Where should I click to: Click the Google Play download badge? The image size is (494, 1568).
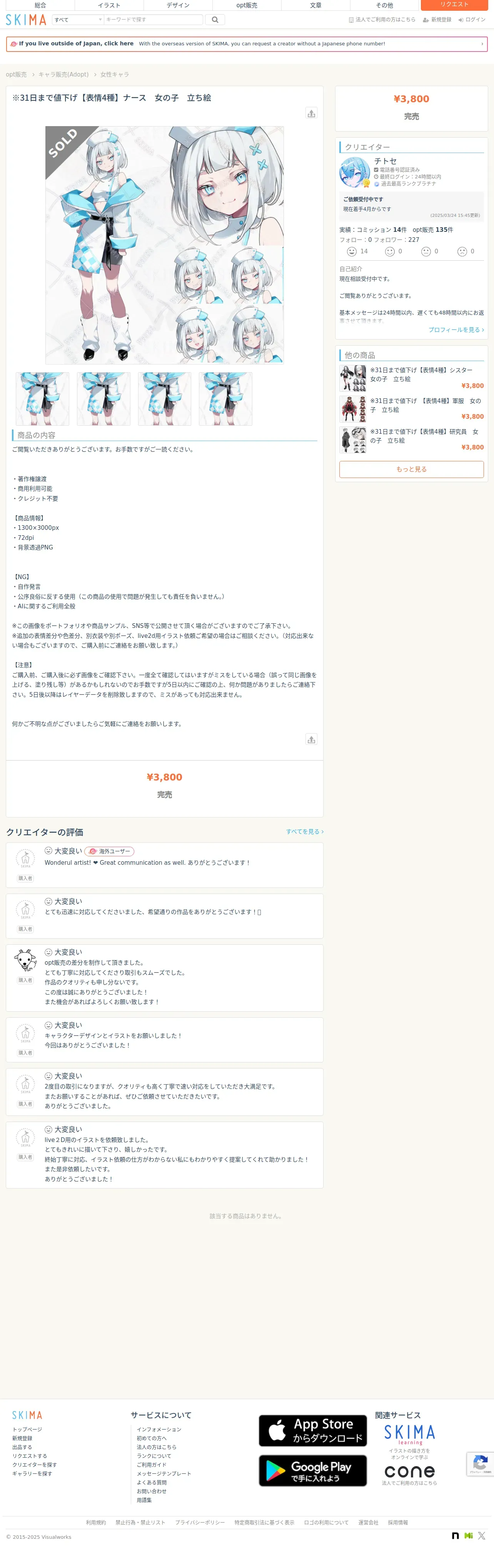(x=312, y=1471)
